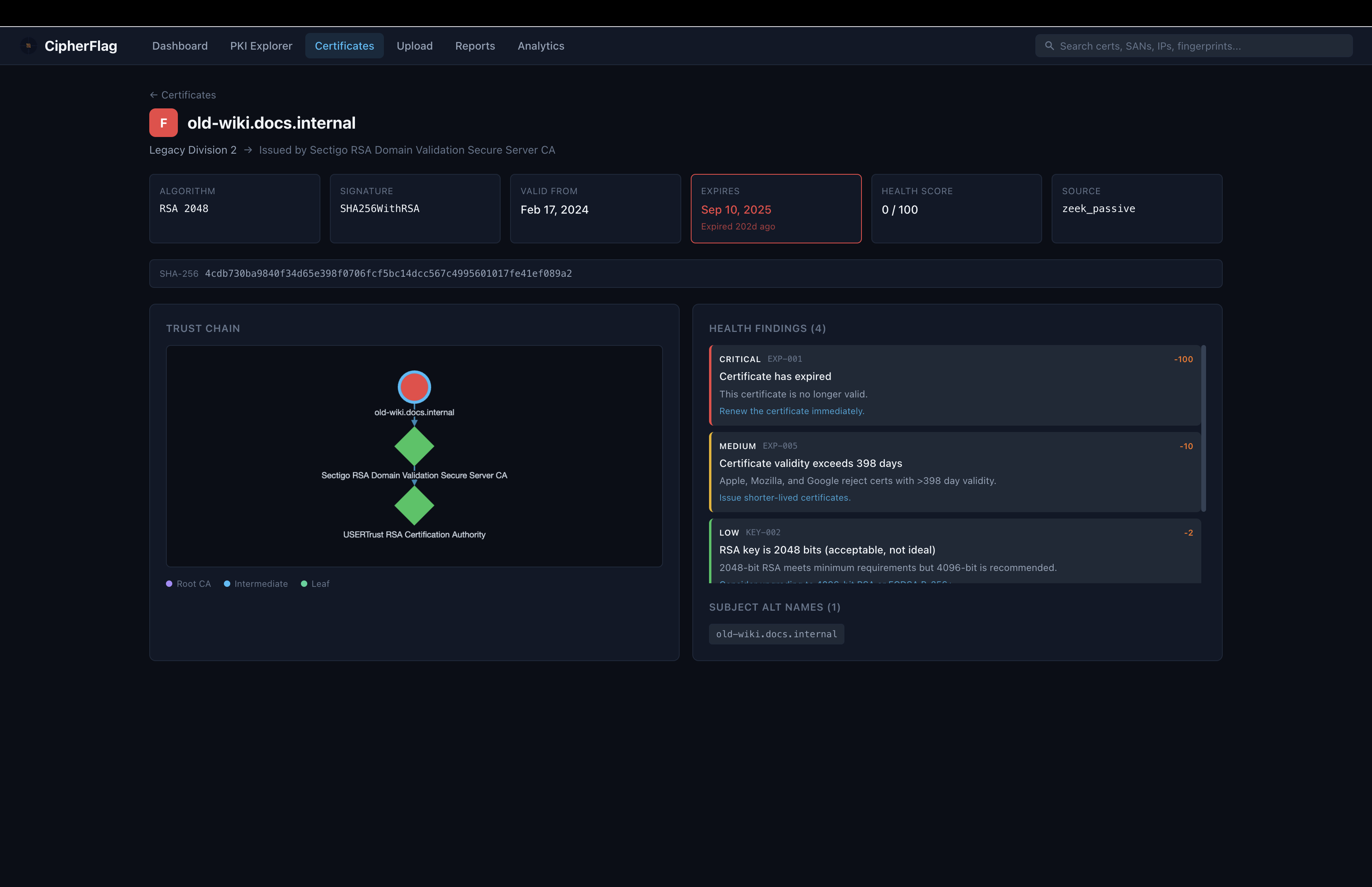The image size is (1372, 887).
Task: Select the Sectigo intermediate diamond node
Action: coord(414,446)
